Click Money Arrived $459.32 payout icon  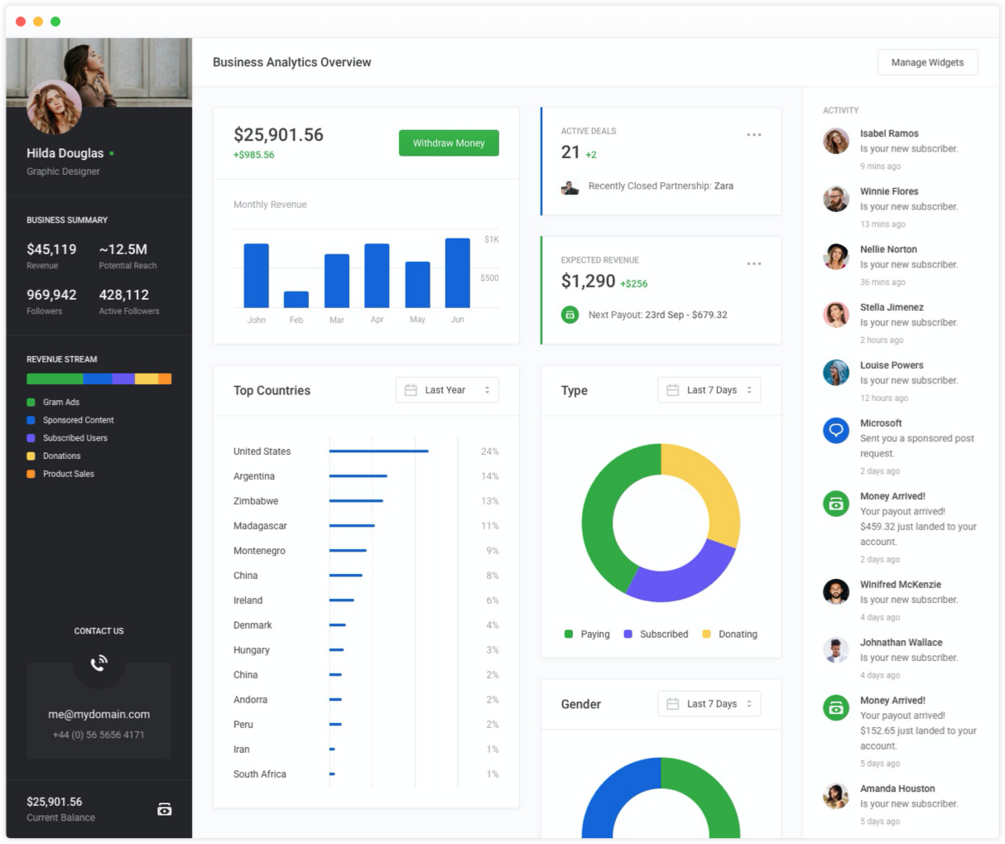(x=836, y=503)
